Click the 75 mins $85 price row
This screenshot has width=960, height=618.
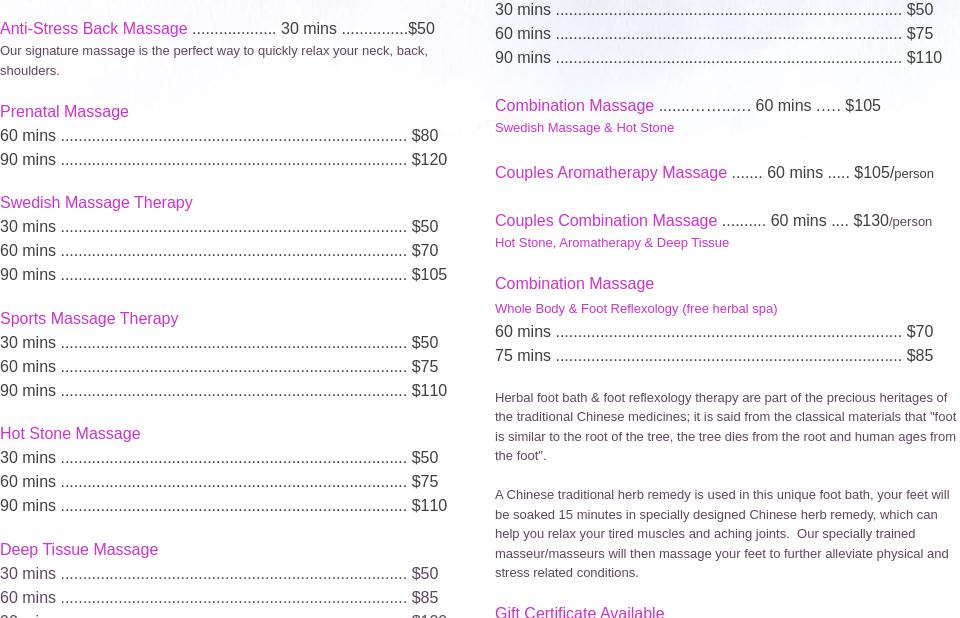coord(713,356)
